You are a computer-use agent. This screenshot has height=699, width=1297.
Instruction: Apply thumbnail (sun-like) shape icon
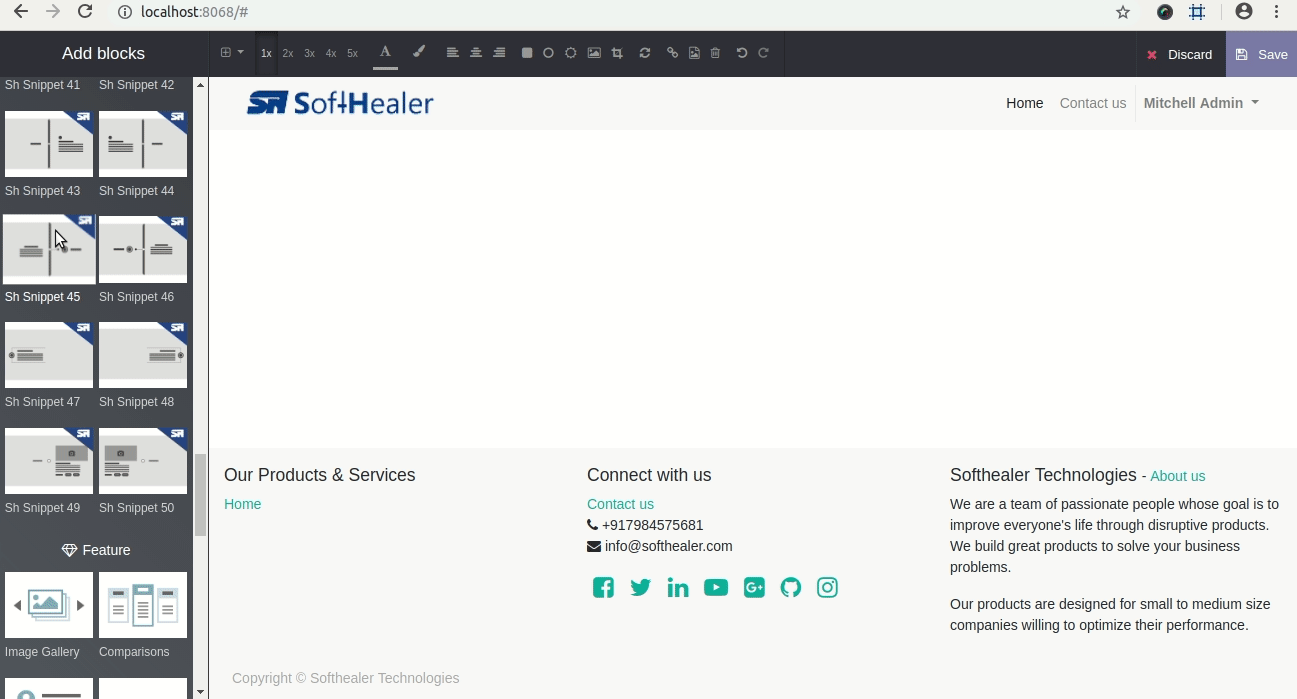click(x=570, y=53)
